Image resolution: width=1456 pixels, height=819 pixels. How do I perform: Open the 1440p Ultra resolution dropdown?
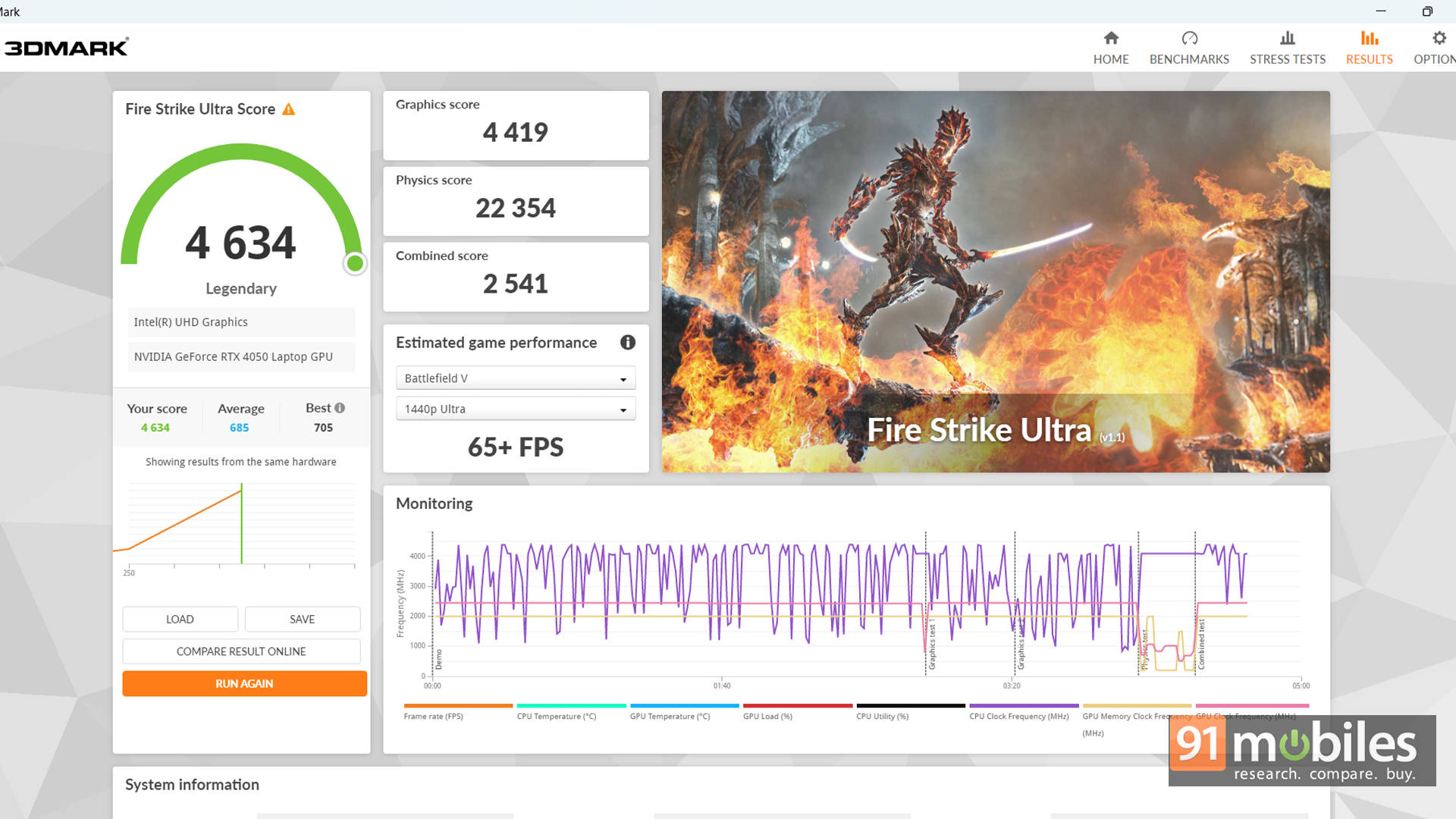click(516, 409)
